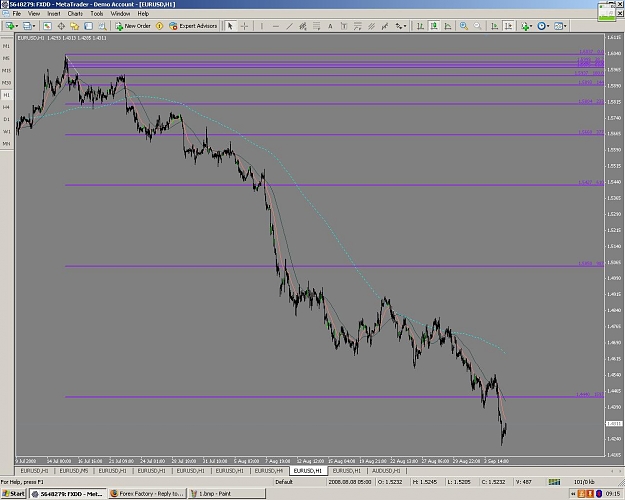
Task: Expand the arrows objects dropdown
Action: point(405,26)
